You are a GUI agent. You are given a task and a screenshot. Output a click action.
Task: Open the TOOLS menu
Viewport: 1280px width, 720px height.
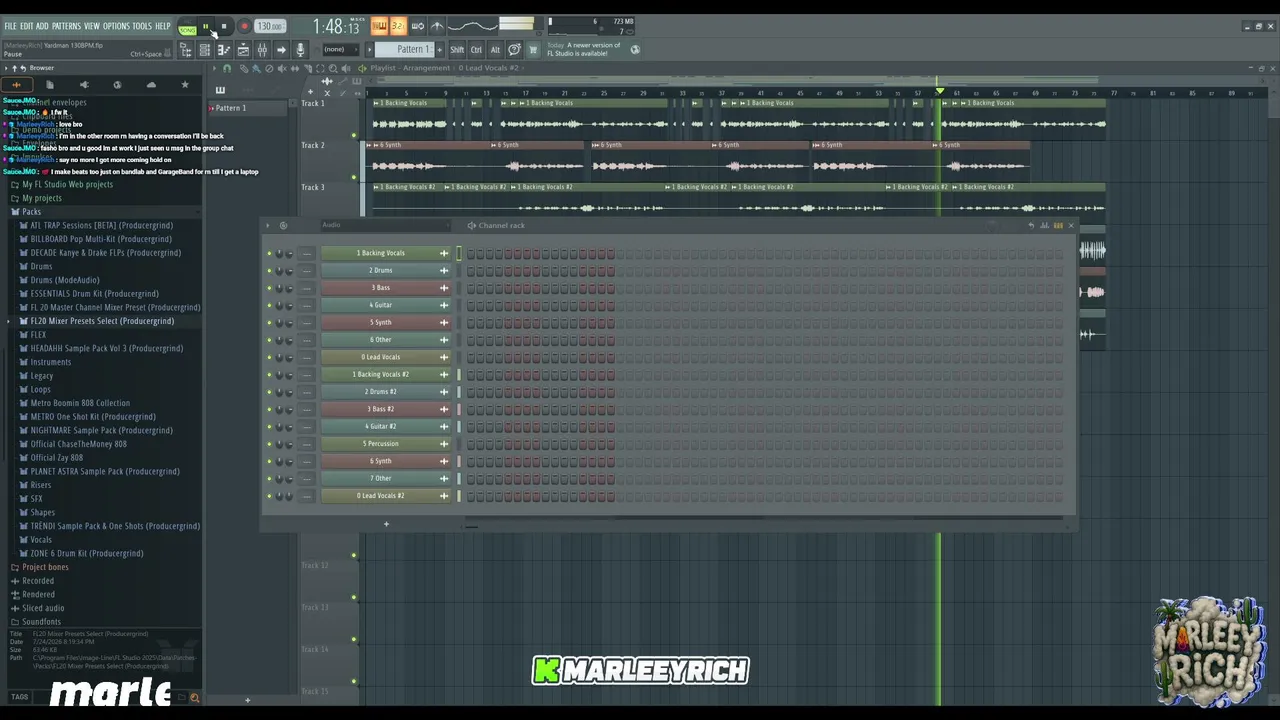point(142,26)
